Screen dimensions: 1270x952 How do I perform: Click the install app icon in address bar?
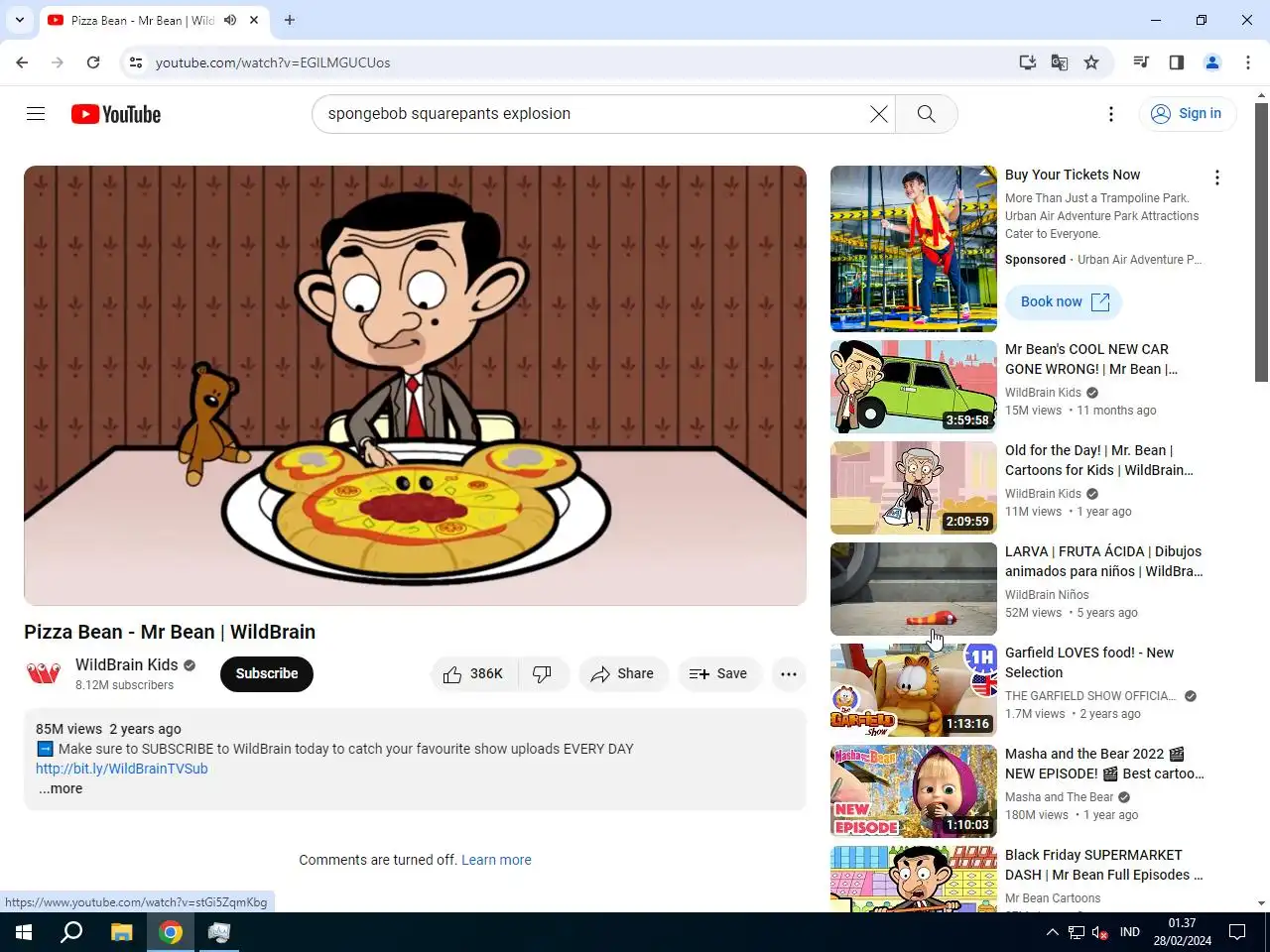point(1028,62)
